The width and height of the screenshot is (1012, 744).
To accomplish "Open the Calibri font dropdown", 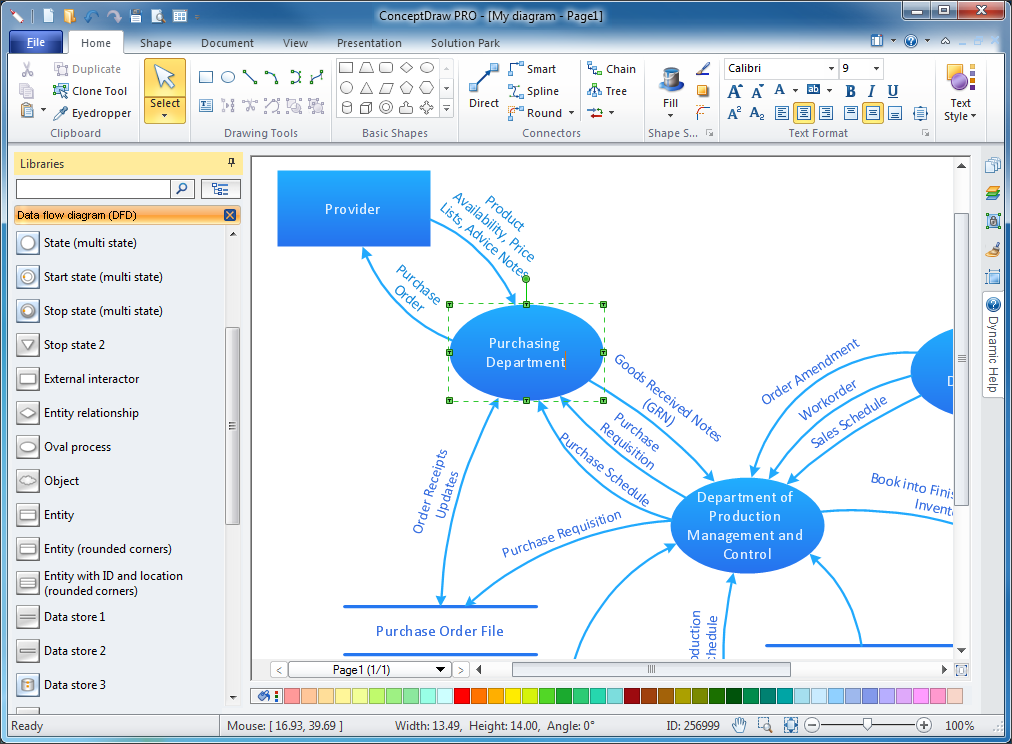I will pos(831,68).
